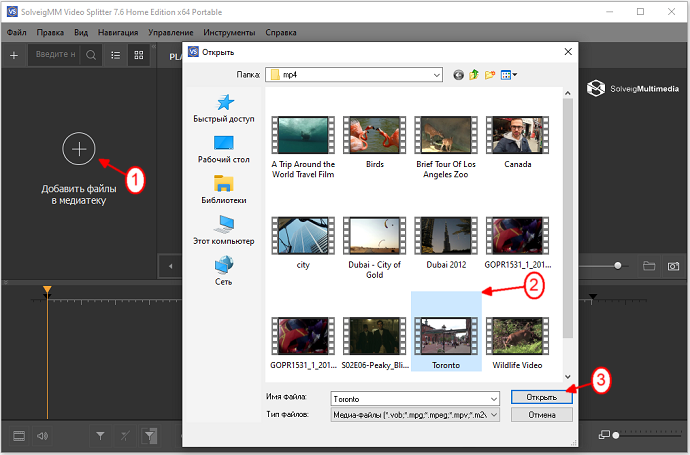Select A Trip Around the World Travel Film

[x=303, y=147]
